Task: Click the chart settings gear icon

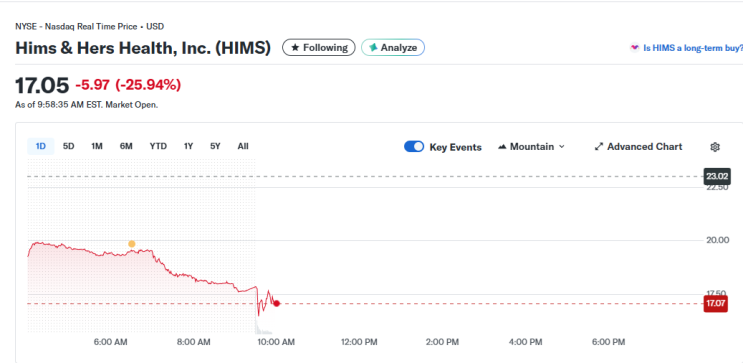Action: (715, 147)
